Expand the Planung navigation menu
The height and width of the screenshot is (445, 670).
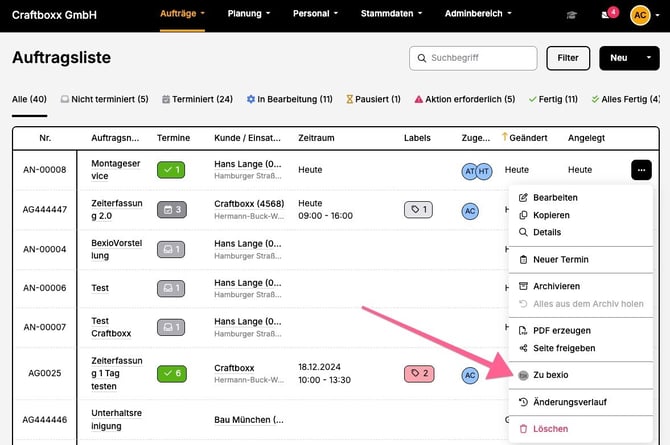[249, 14]
